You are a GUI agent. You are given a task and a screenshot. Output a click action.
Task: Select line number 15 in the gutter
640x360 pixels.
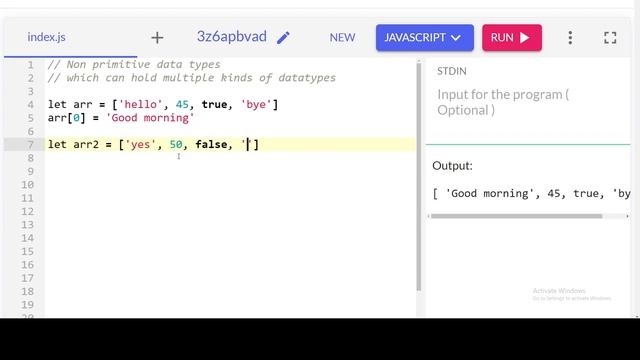27,251
